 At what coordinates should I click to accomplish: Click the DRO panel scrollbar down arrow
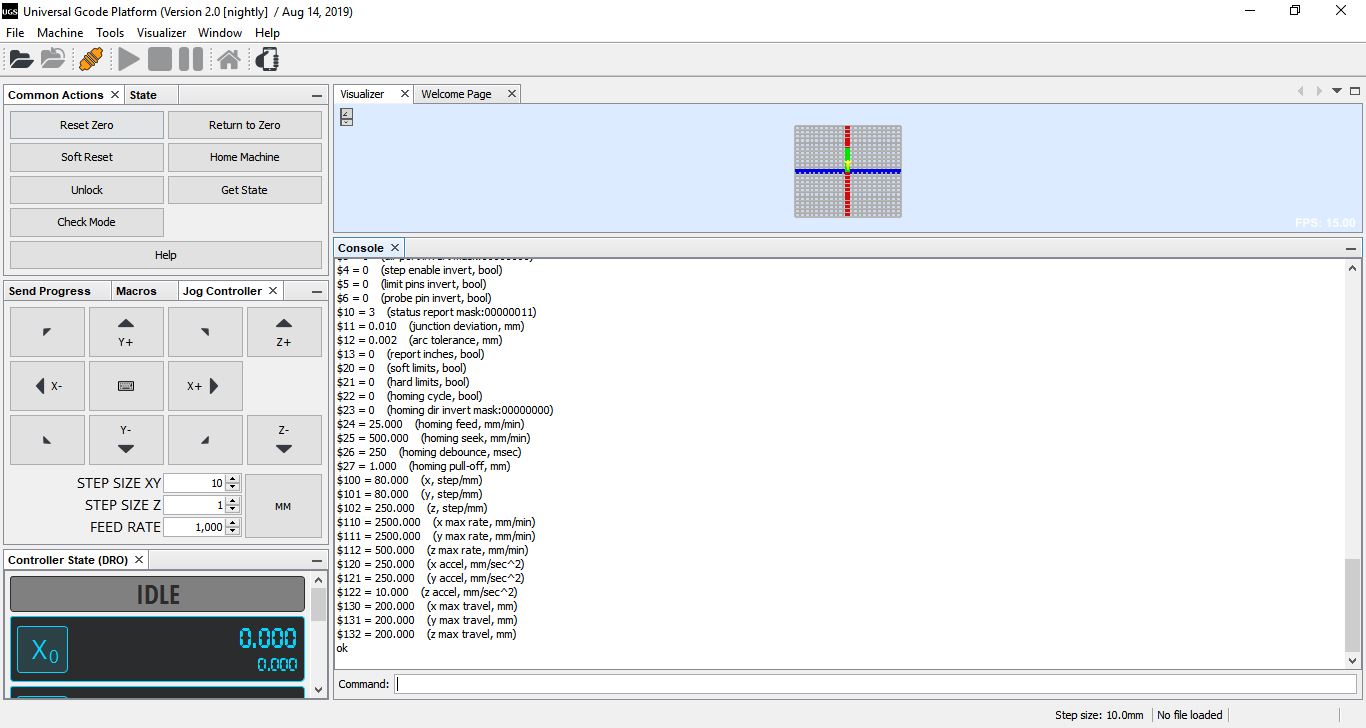click(319, 689)
